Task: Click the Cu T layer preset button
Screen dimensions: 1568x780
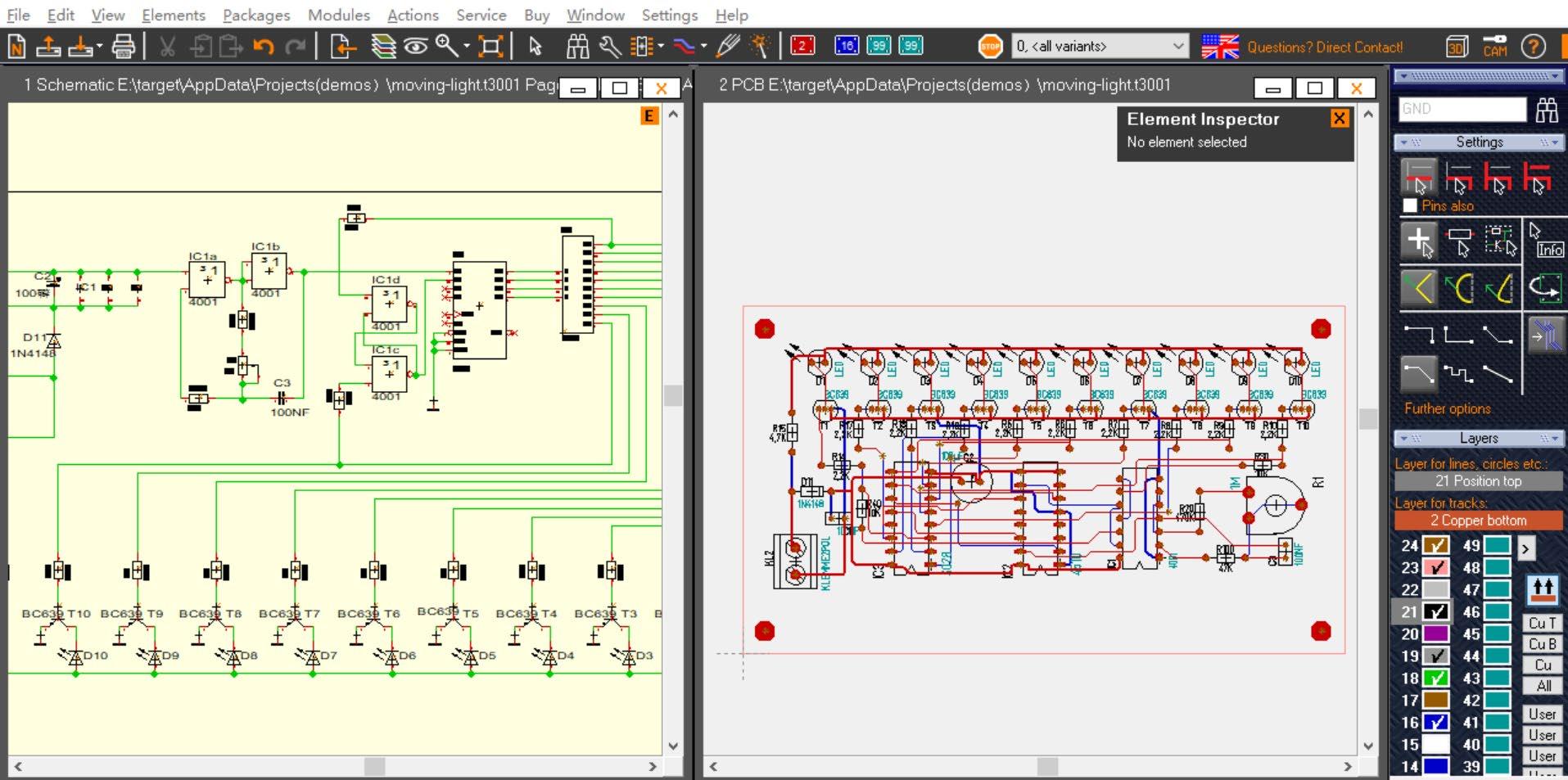Action: click(1543, 623)
